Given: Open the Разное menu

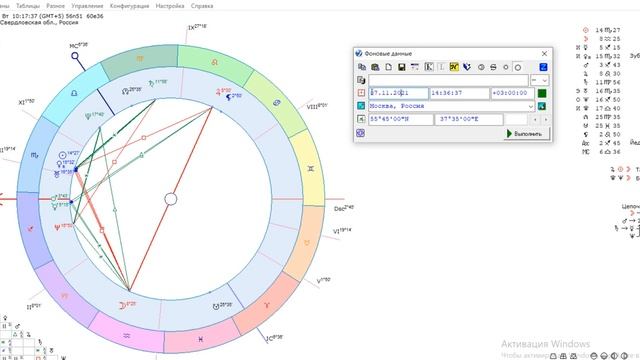Looking at the screenshot, I should (x=56, y=6).
